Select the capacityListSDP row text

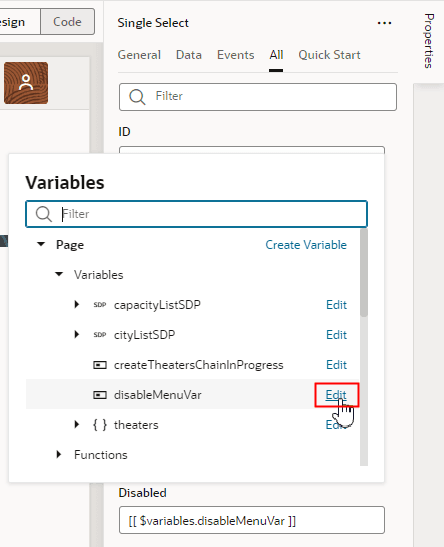point(157,305)
